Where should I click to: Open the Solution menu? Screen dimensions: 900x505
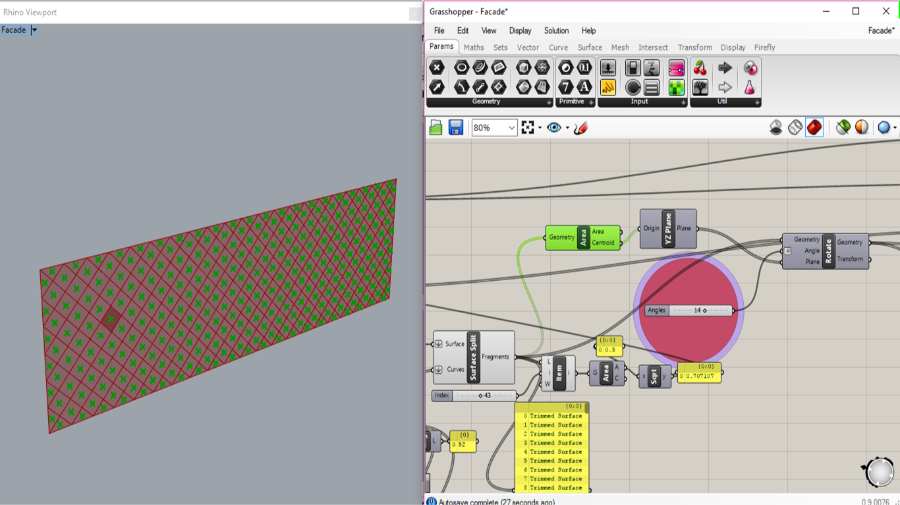(556, 30)
